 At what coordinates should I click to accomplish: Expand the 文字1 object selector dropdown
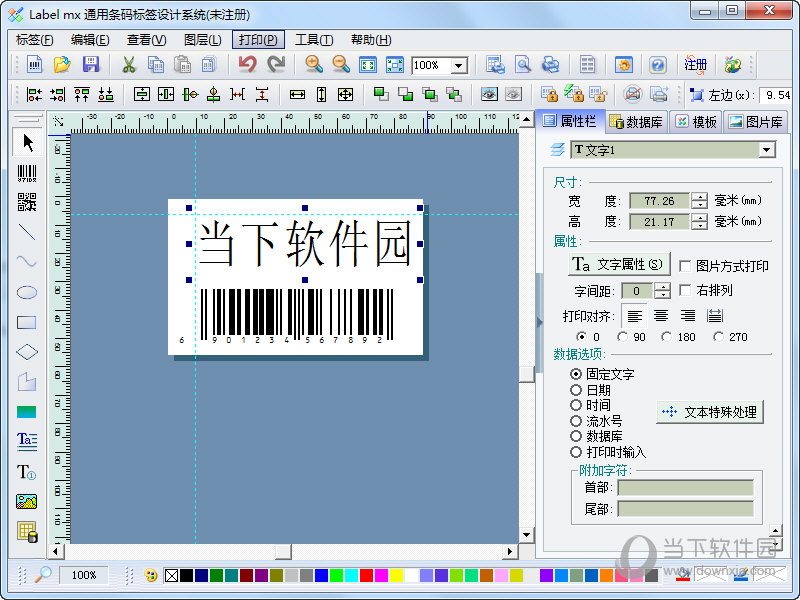[766, 150]
